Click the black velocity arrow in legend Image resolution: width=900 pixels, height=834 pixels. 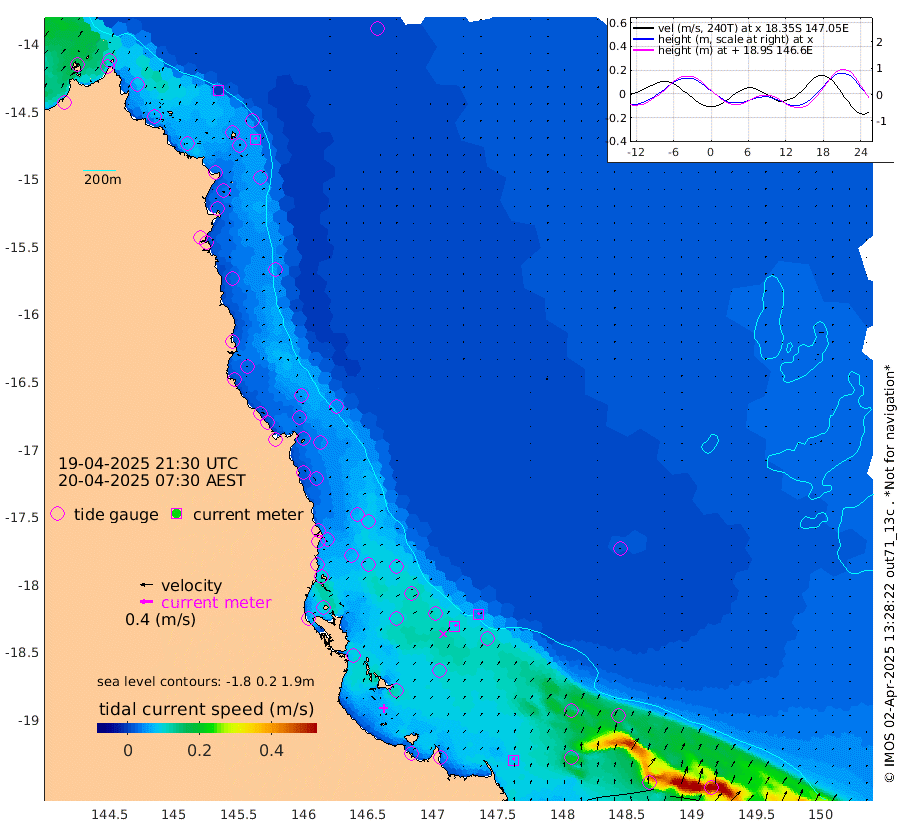146,585
